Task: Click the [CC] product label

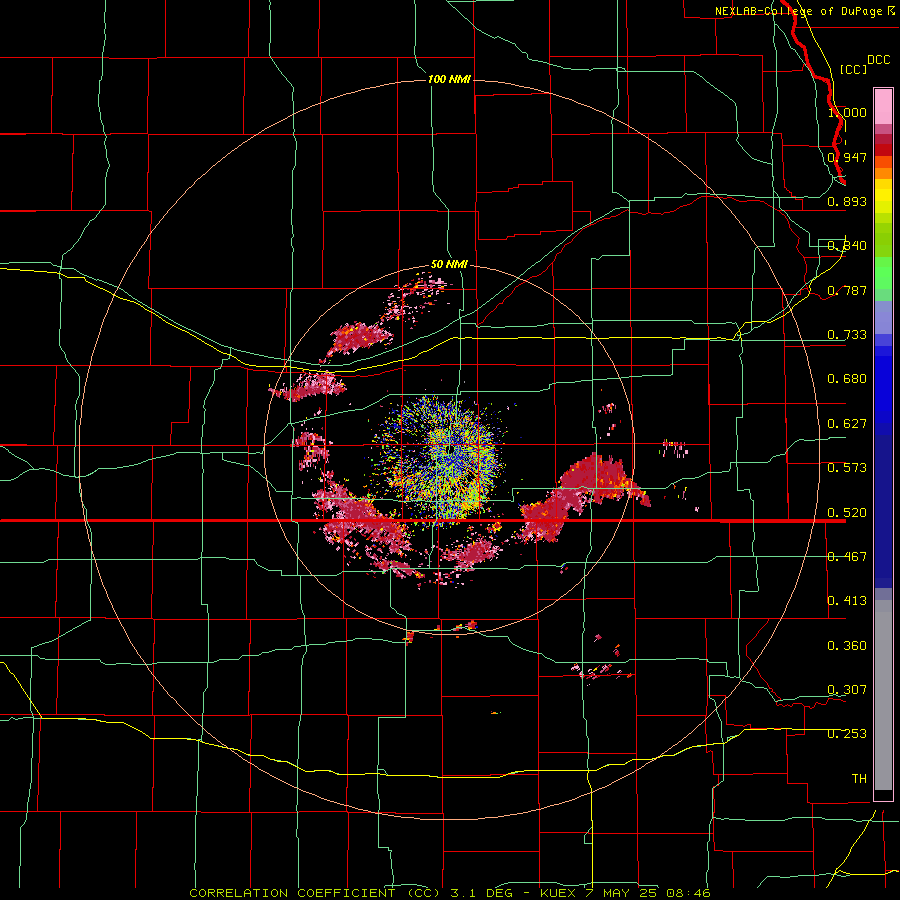Action: pyautogui.click(x=854, y=69)
